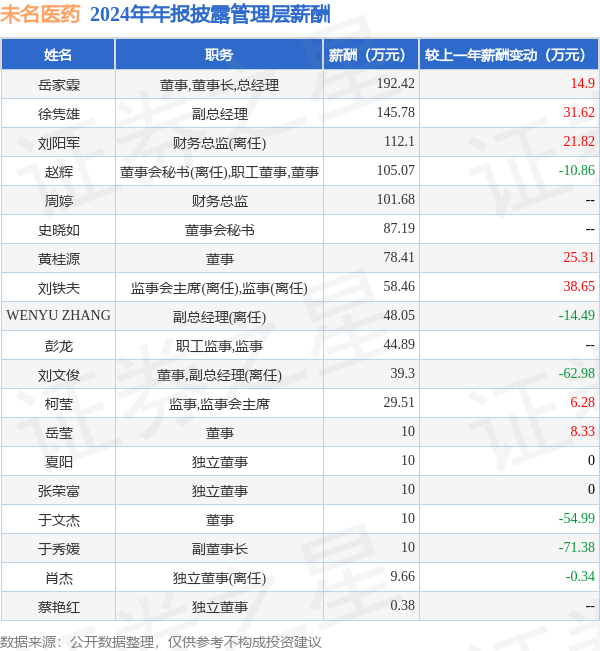Select the name 赵辉
The height and width of the screenshot is (651, 600).
[x=59, y=172]
